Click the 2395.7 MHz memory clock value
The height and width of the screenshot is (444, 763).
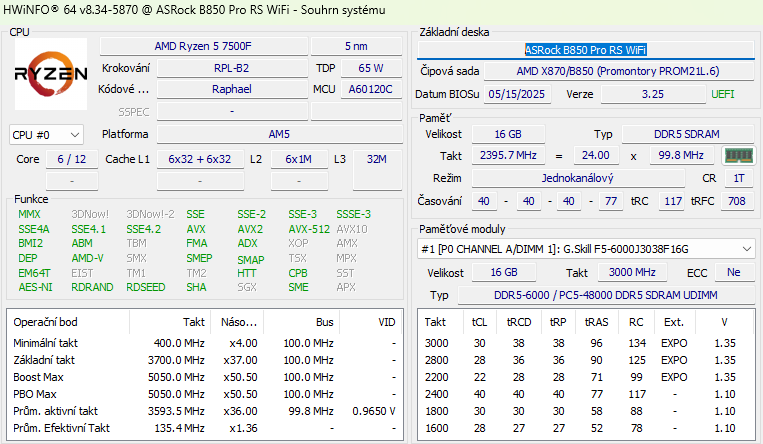pyautogui.click(x=508, y=155)
